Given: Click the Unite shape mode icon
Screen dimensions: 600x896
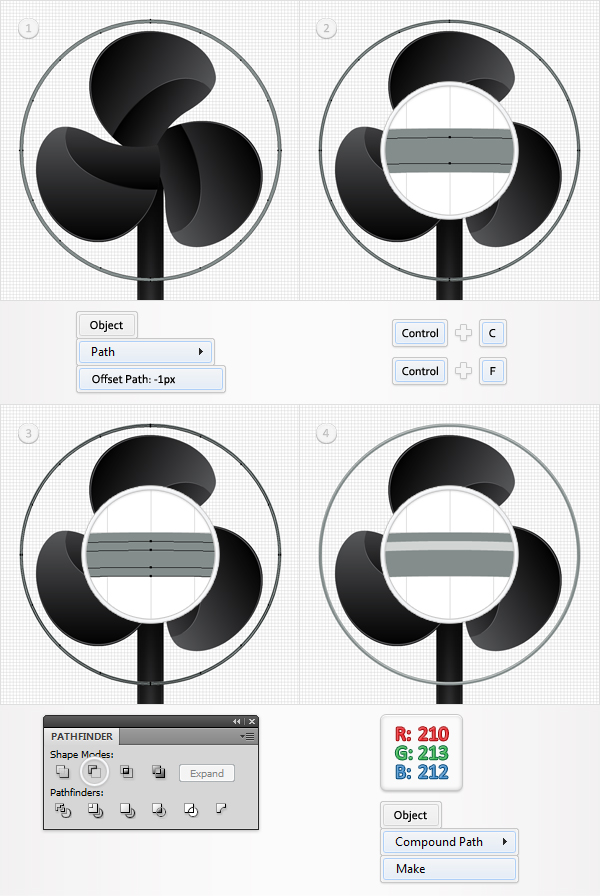Looking at the screenshot, I should click(62, 771).
